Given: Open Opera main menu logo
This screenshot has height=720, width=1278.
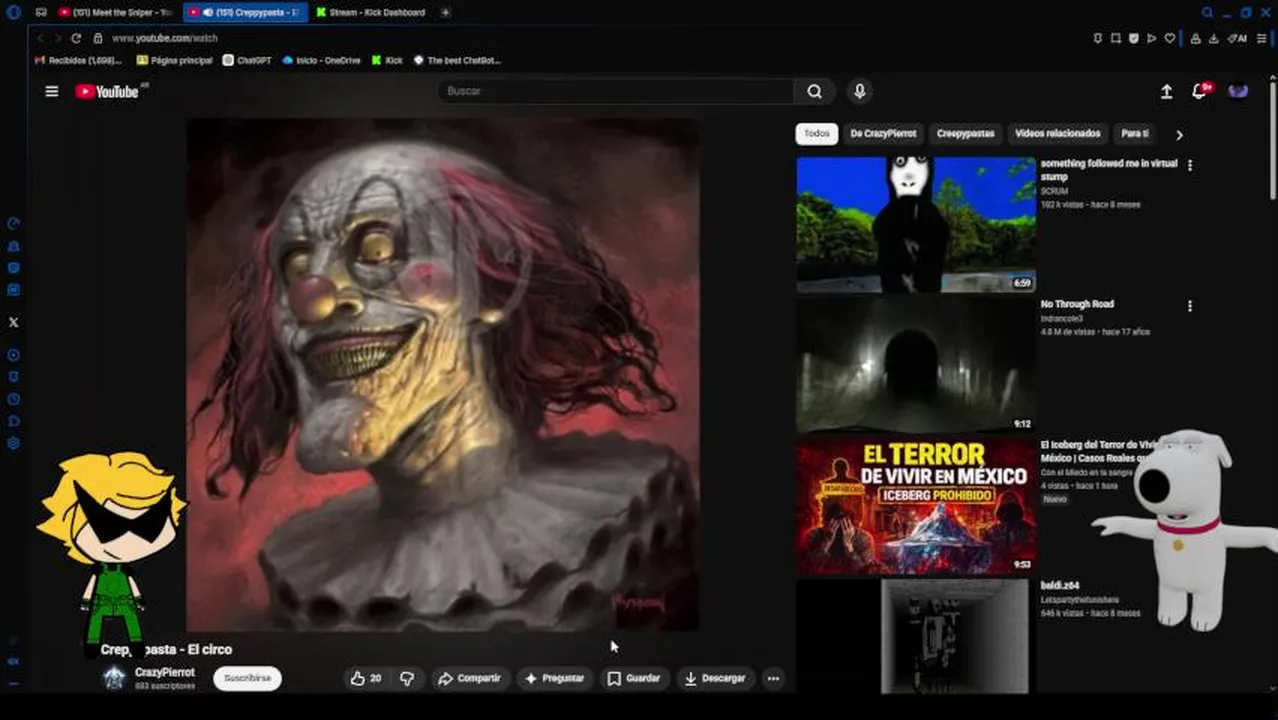Looking at the screenshot, I should 13,12.
